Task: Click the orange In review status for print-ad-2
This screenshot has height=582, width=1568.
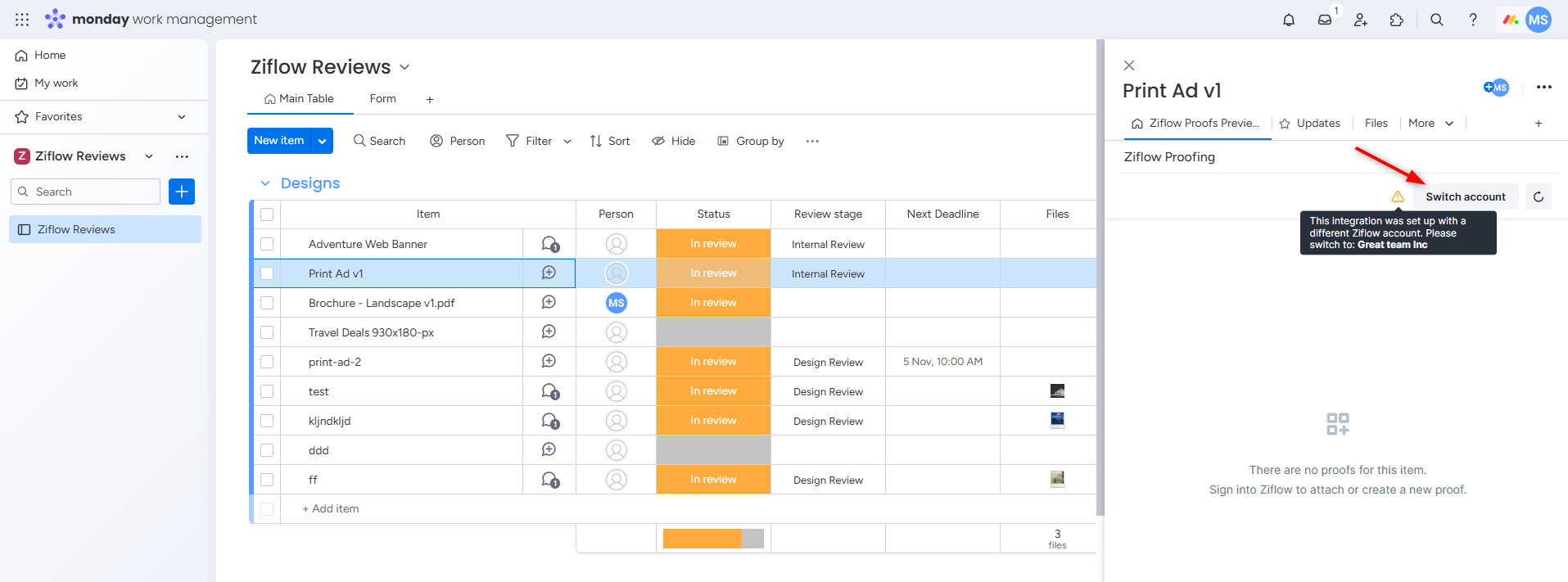Action: pos(713,362)
